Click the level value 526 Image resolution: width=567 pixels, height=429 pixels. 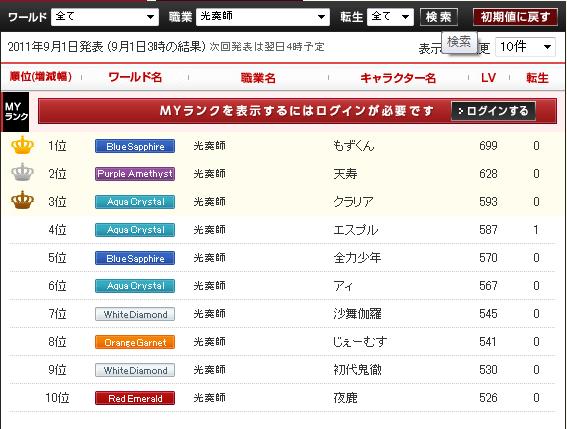coord(488,398)
